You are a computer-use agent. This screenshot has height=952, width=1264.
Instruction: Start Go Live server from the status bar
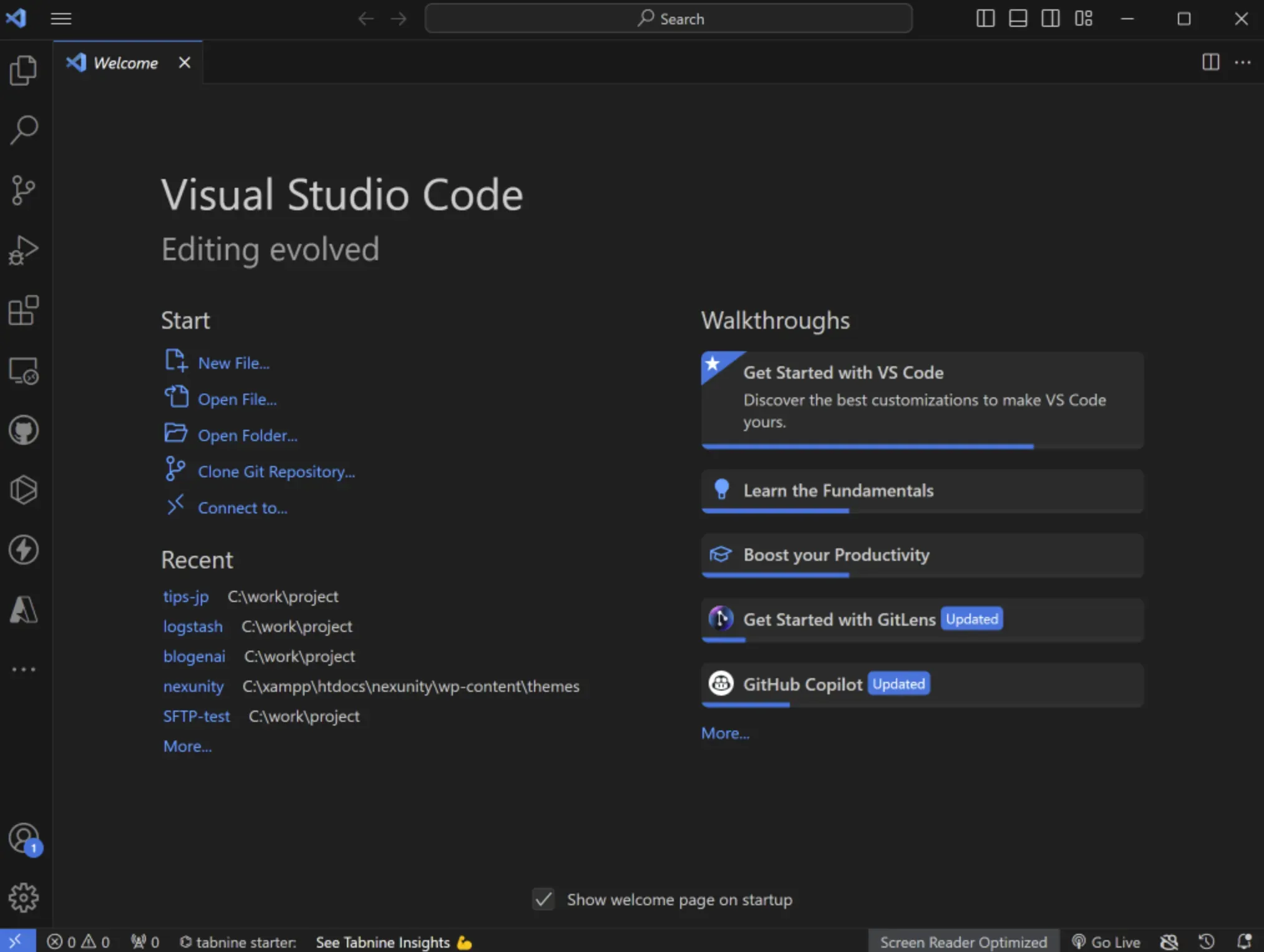click(x=1110, y=941)
